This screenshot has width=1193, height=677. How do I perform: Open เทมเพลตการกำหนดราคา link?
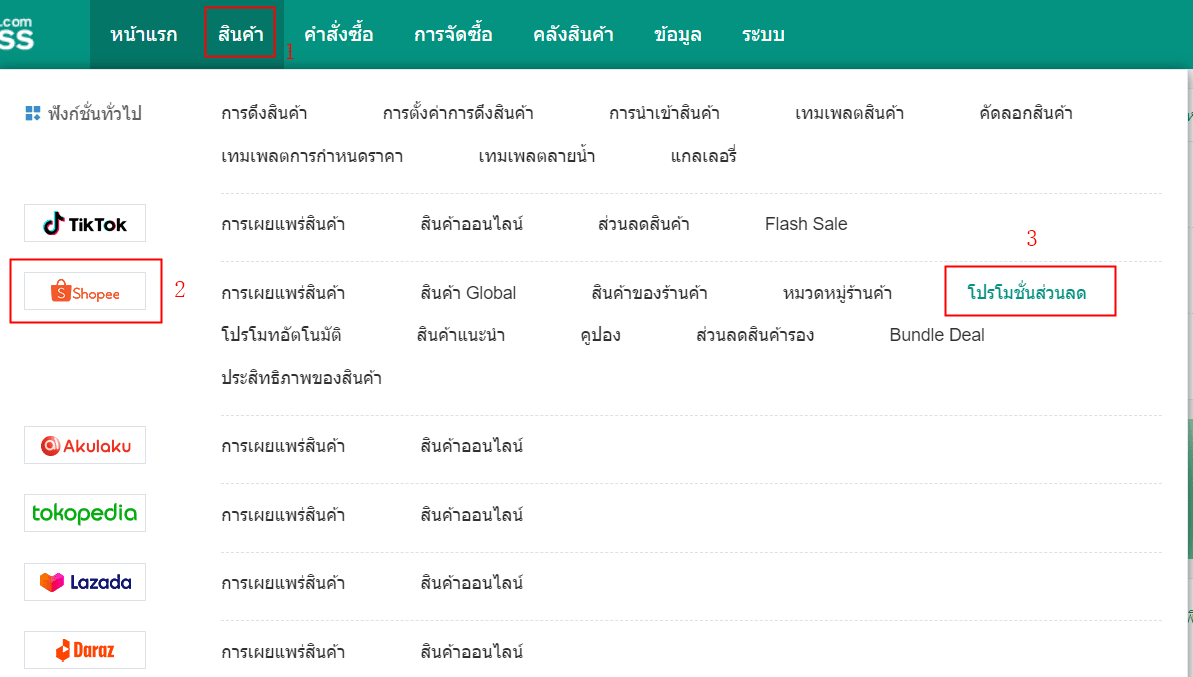312,156
